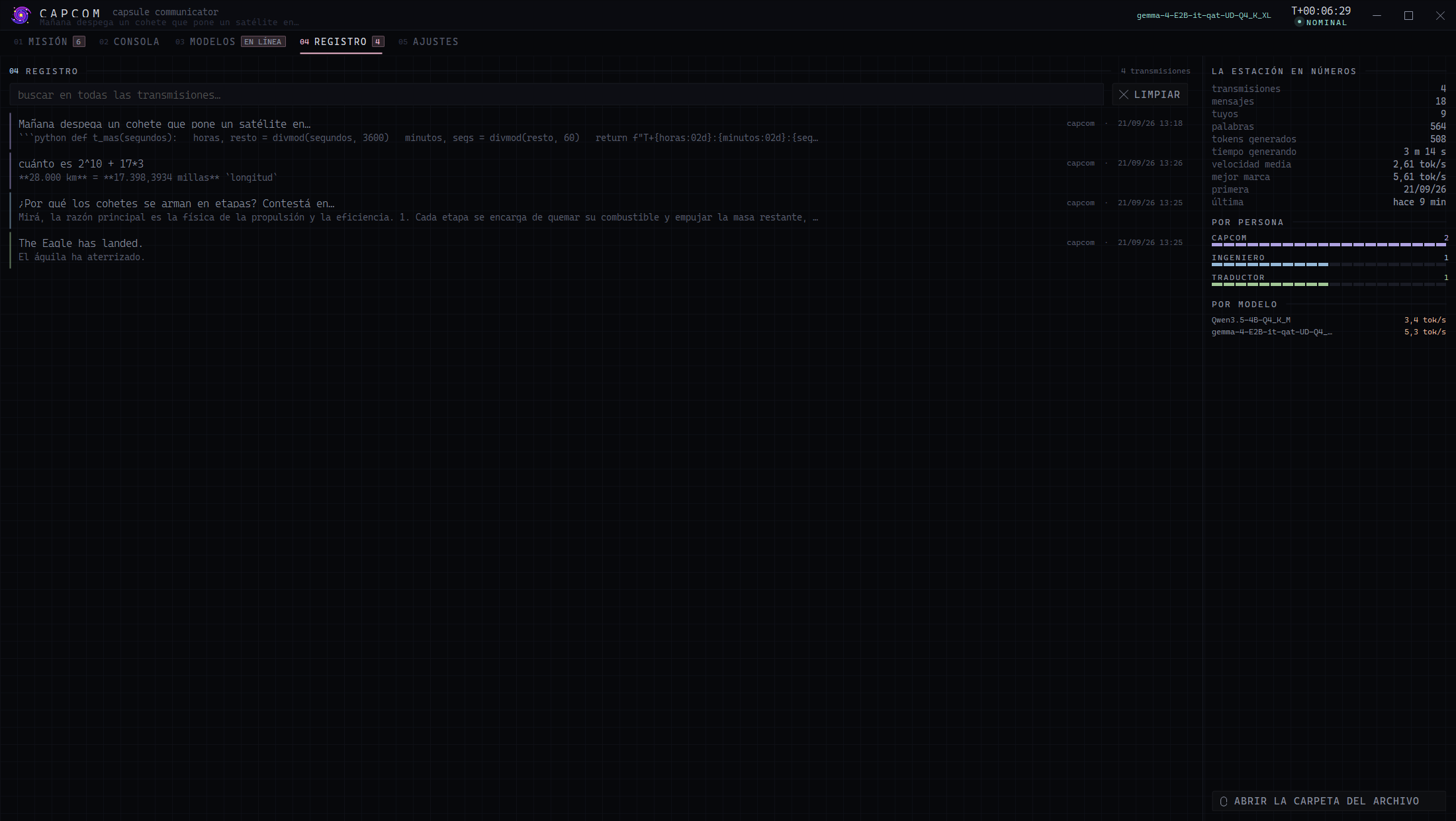Click timestamp 21/09/26 13:18

1150,123
